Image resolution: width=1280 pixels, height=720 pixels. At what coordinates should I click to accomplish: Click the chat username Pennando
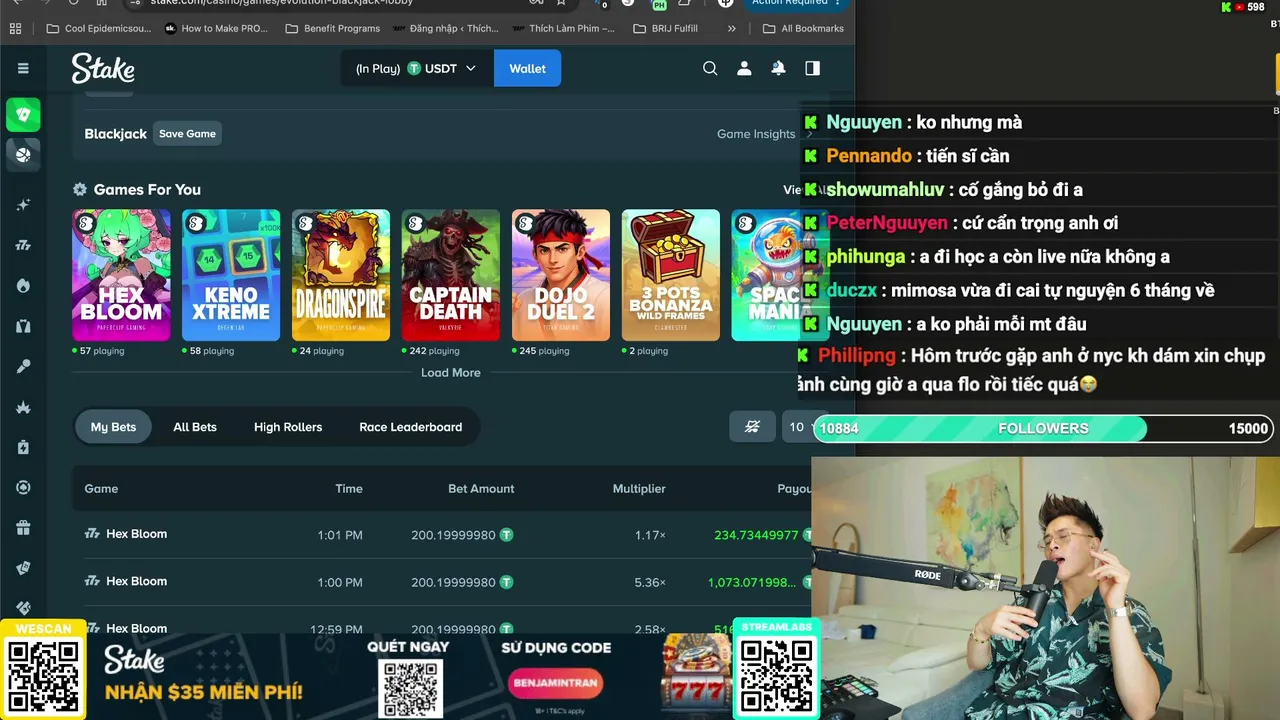click(869, 156)
